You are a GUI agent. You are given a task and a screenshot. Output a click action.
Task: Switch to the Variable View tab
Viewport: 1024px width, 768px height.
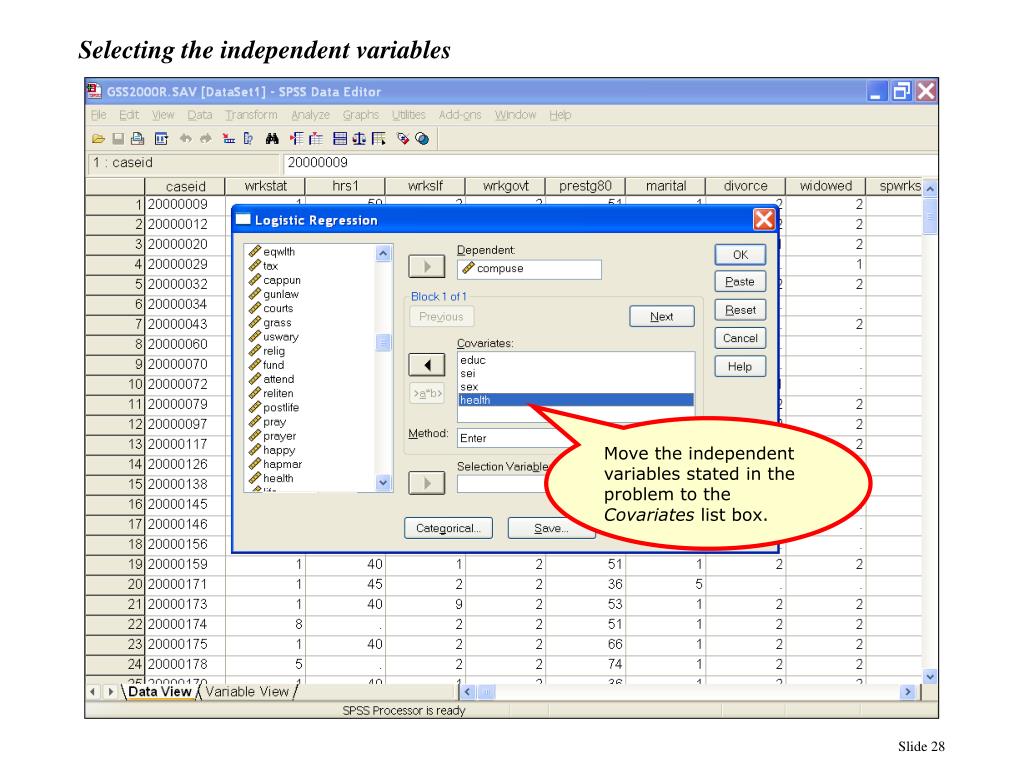pyautogui.click(x=247, y=692)
